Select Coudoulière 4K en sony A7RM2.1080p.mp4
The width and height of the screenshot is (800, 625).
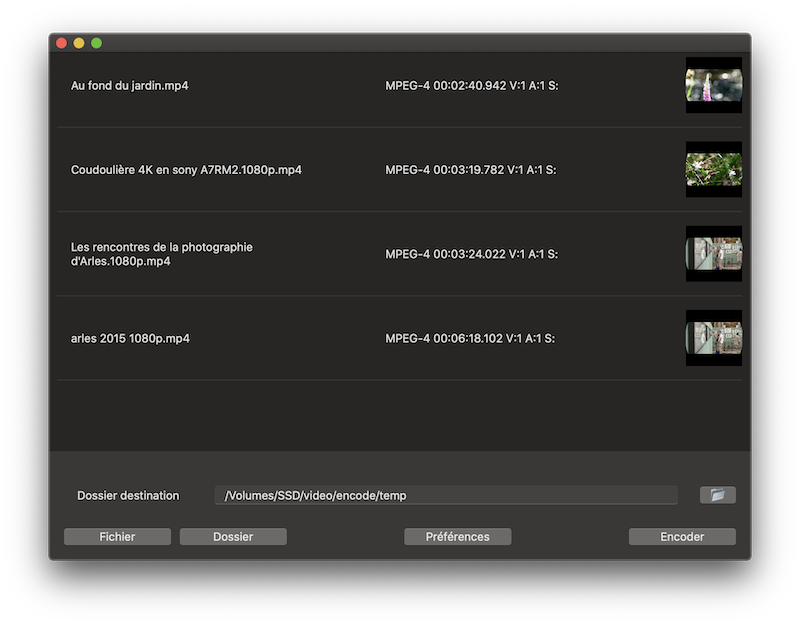pyautogui.click(x=186, y=170)
